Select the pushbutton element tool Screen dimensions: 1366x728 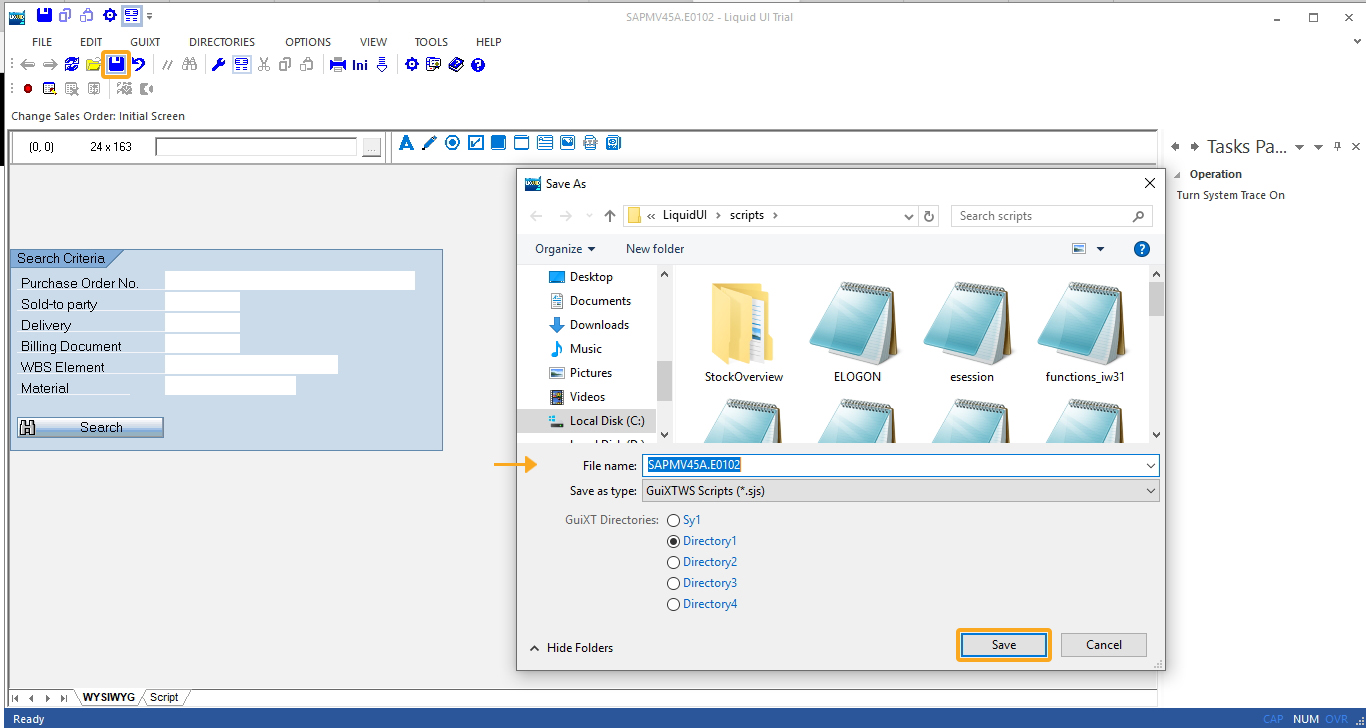coord(498,143)
